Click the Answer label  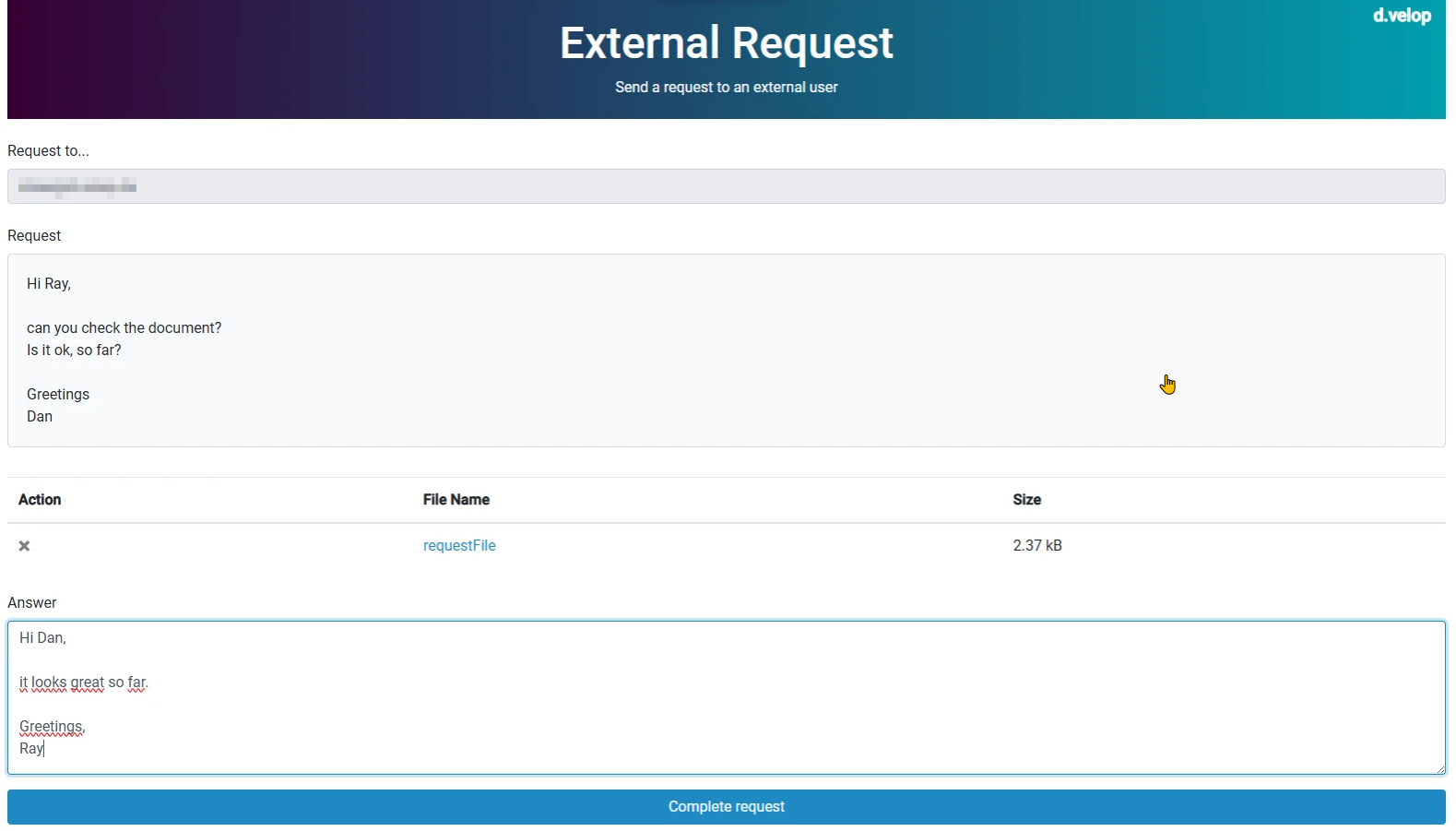click(32, 603)
